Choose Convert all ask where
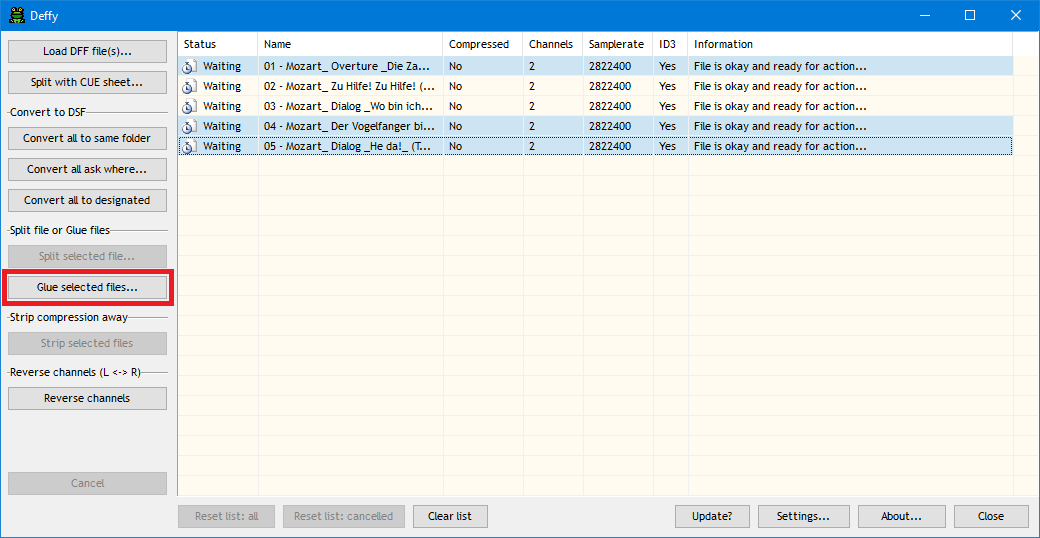The height and width of the screenshot is (538, 1040). click(x=87, y=169)
